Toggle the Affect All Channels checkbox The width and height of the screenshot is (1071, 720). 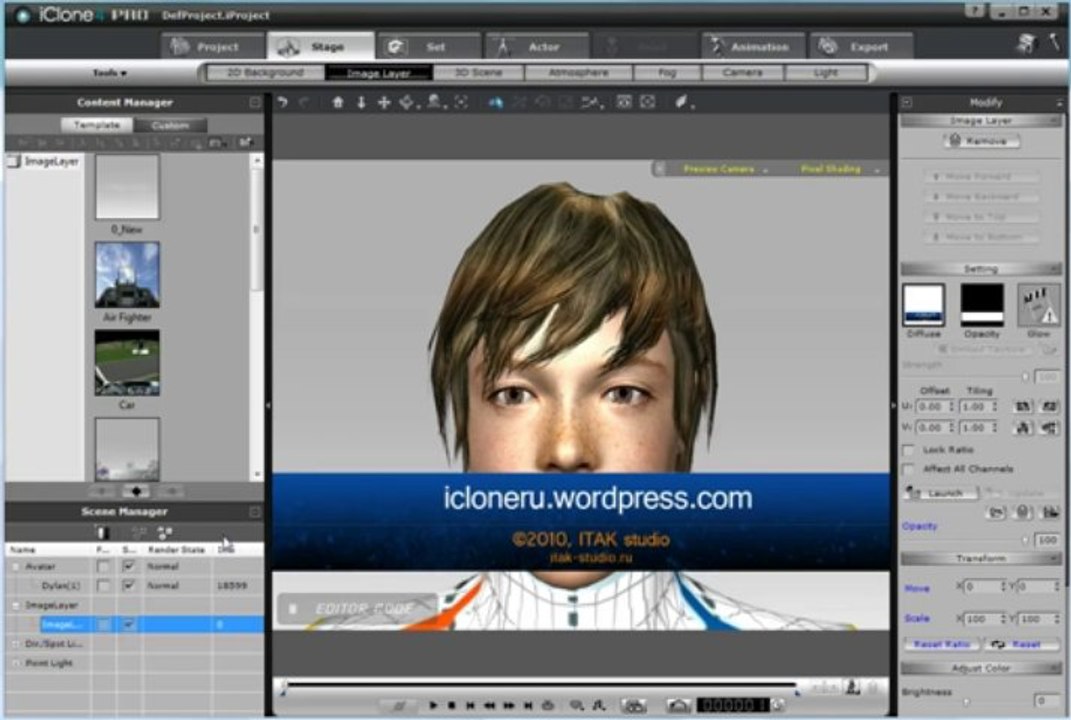[x=908, y=469]
